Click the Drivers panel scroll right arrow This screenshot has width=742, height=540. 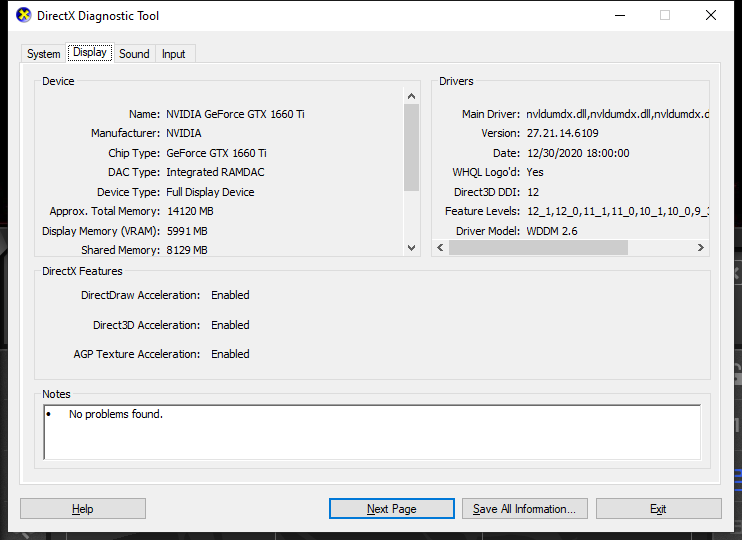[700, 248]
